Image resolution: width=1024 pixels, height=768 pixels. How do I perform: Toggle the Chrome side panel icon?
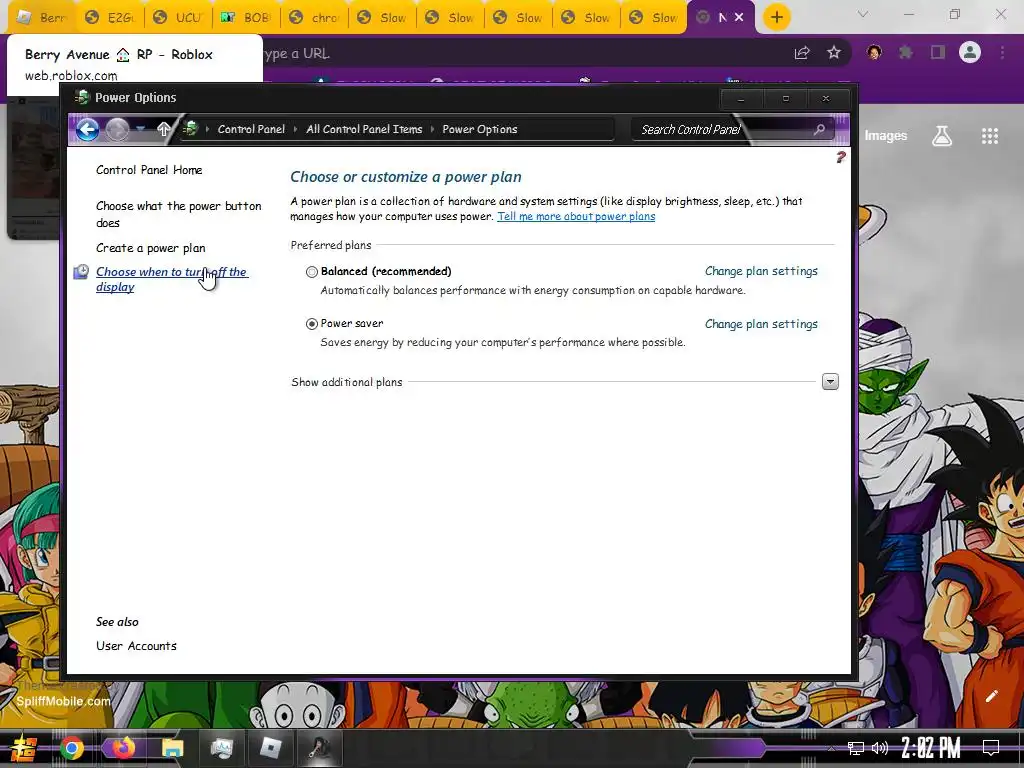[938, 53]
